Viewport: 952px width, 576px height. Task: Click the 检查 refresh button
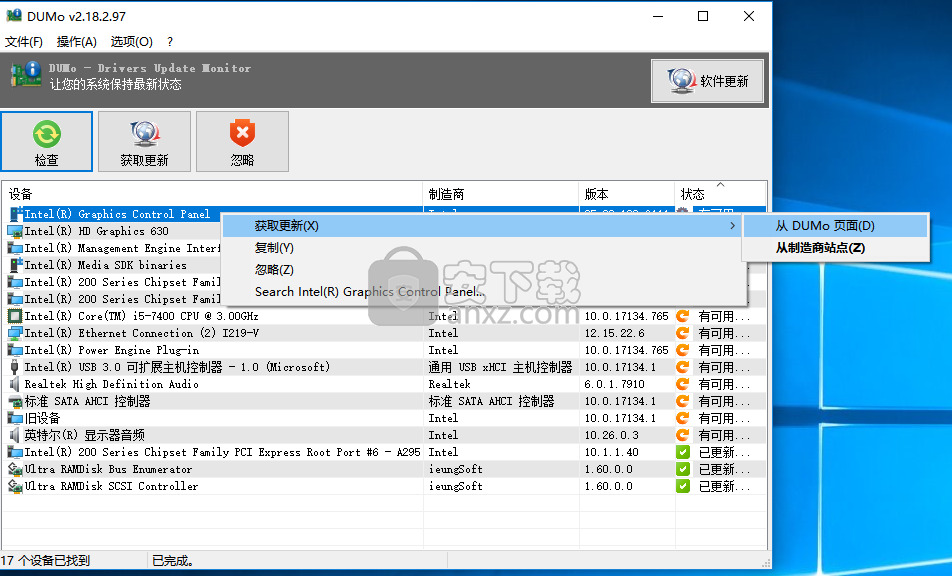tap(47, 141)
